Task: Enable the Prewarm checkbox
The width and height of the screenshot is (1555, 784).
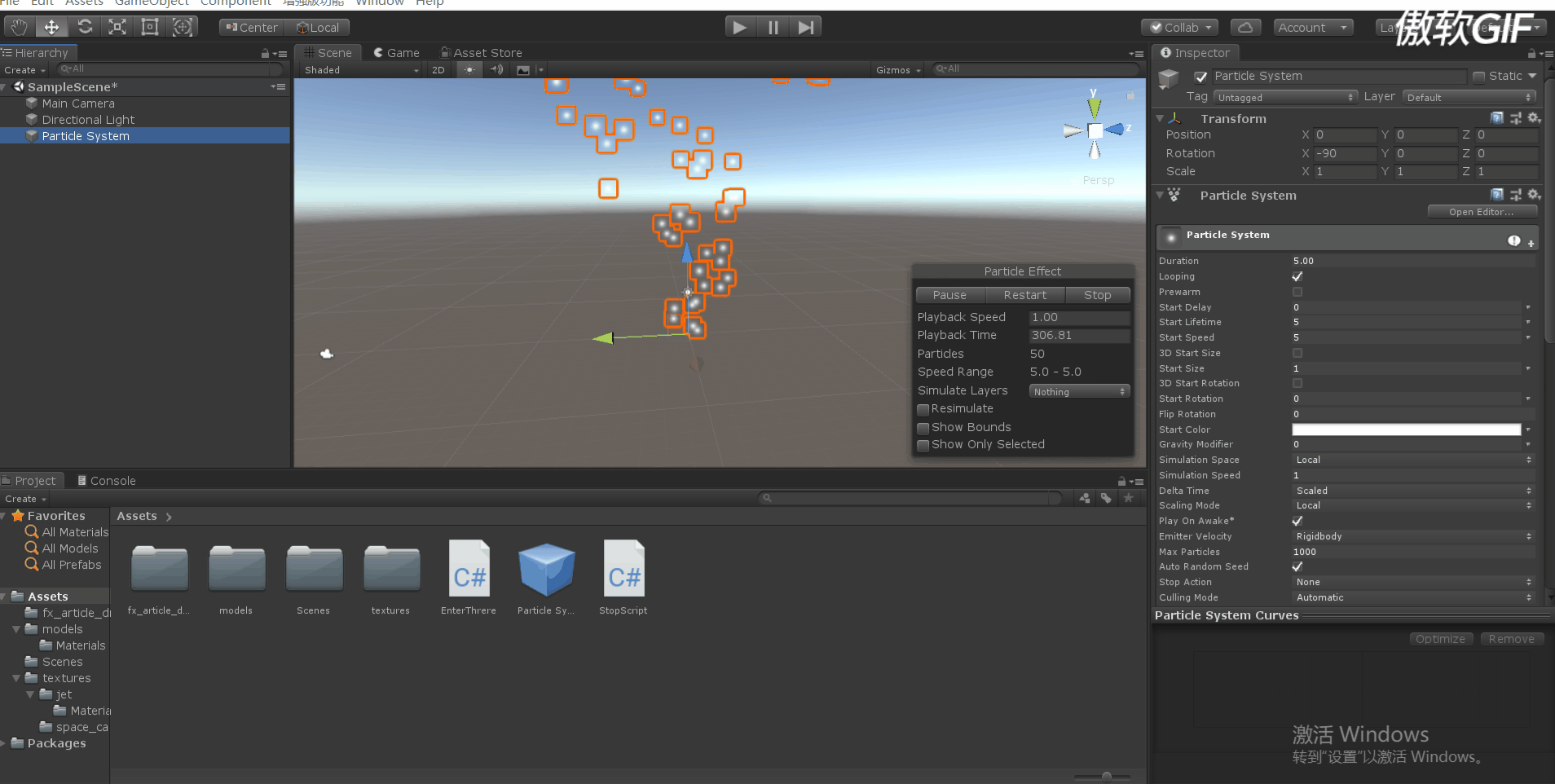Action: (1297, 292)
